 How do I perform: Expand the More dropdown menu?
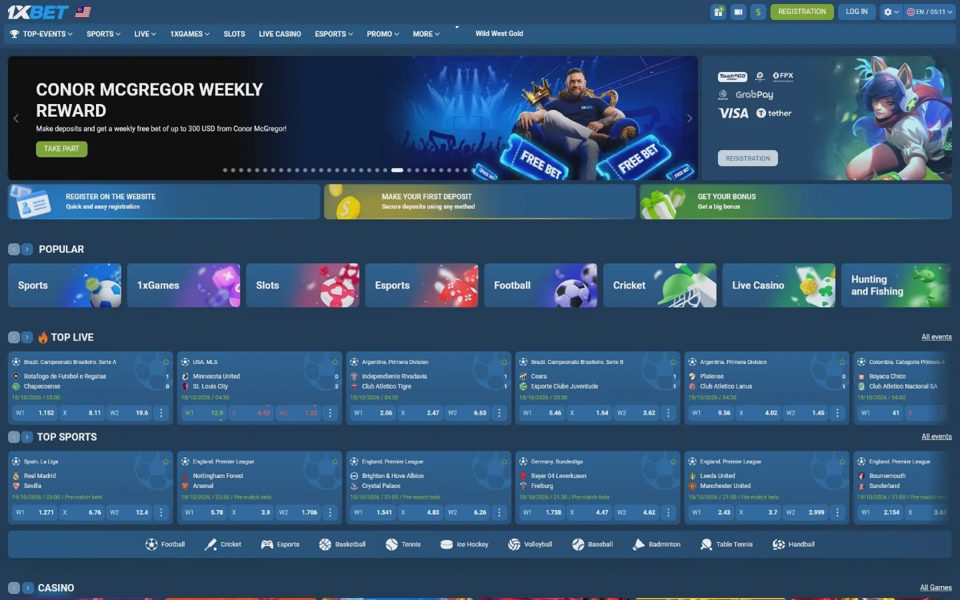pyautogui.click(x=426, y=34)
